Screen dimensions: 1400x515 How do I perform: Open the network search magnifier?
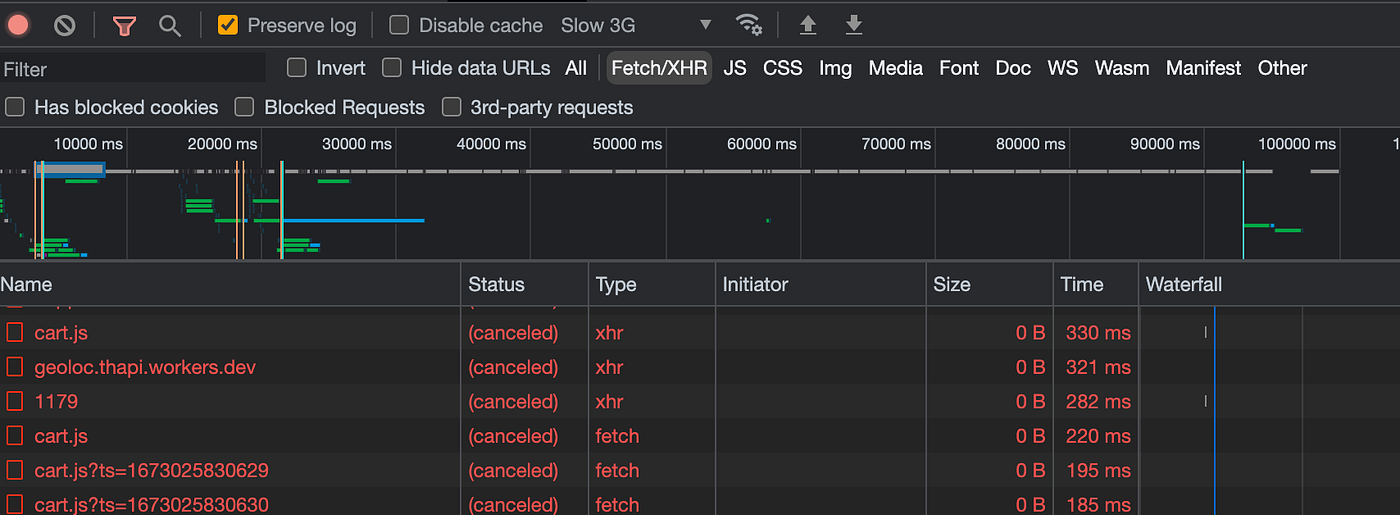click(x=170, y=25)
